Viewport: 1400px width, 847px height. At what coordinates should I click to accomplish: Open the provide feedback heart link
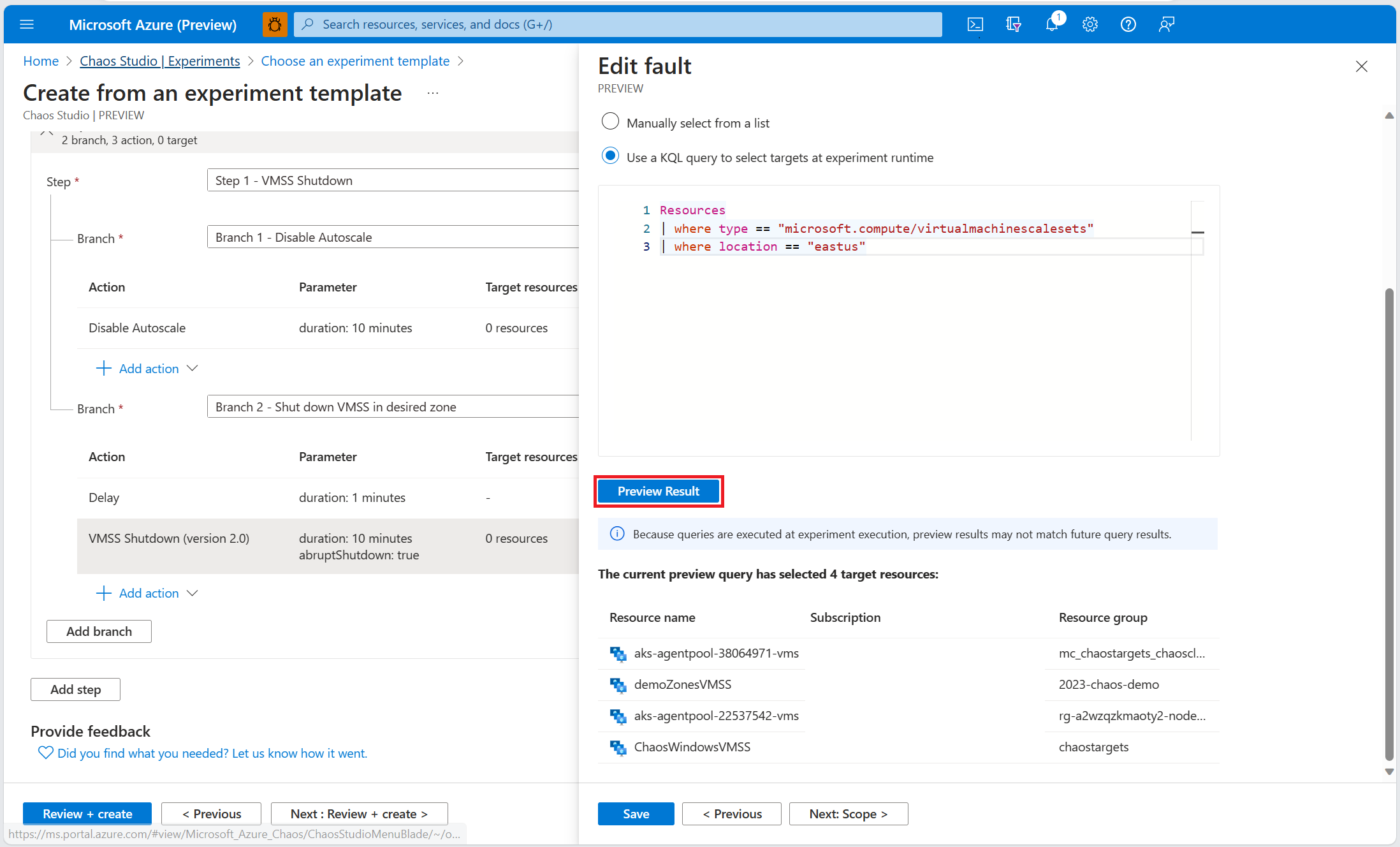tap(204, 753)
